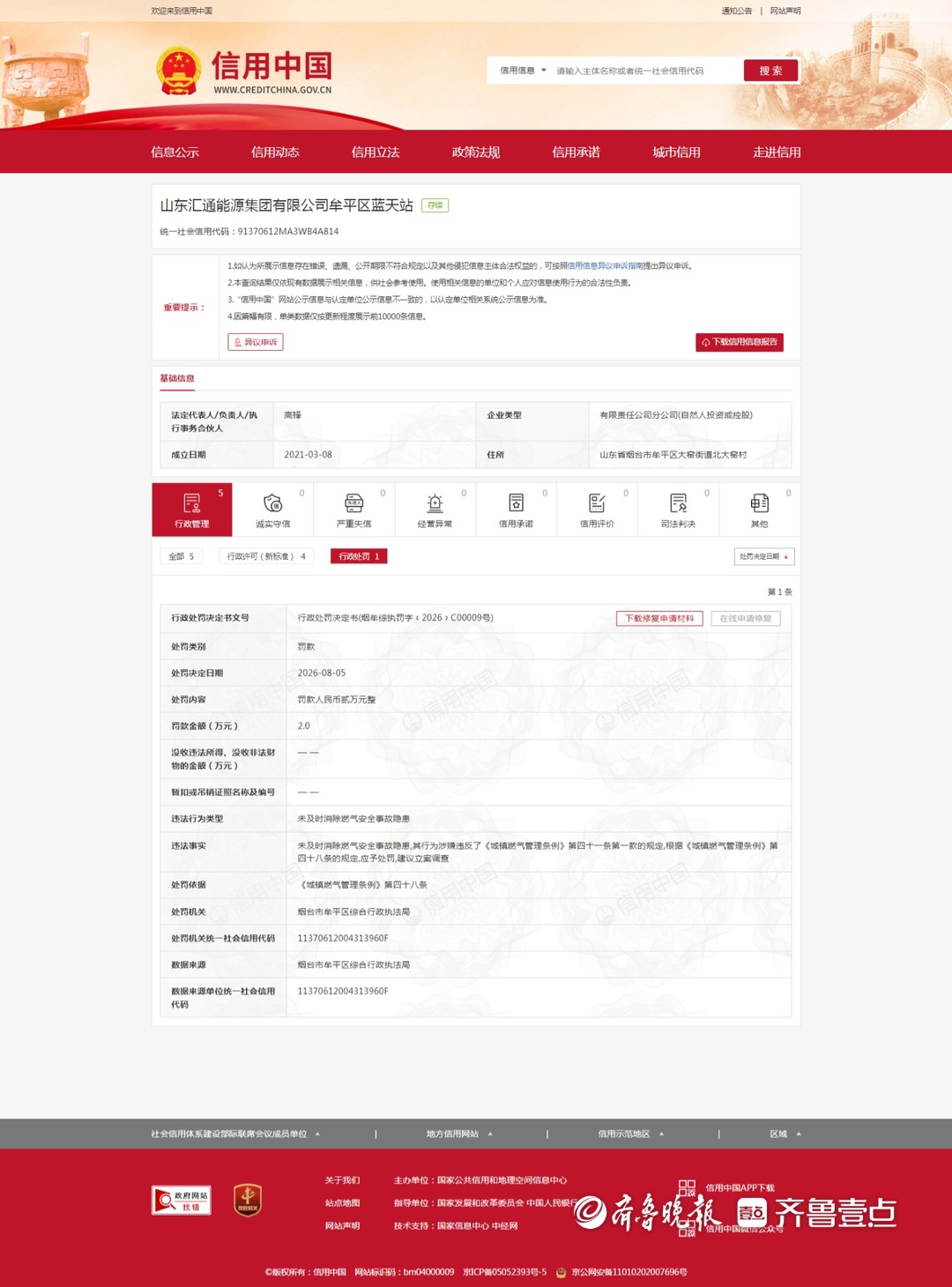Open the 政策法规 navigation menu
The image size is (952, 1287).
click(x=476, y=152)
